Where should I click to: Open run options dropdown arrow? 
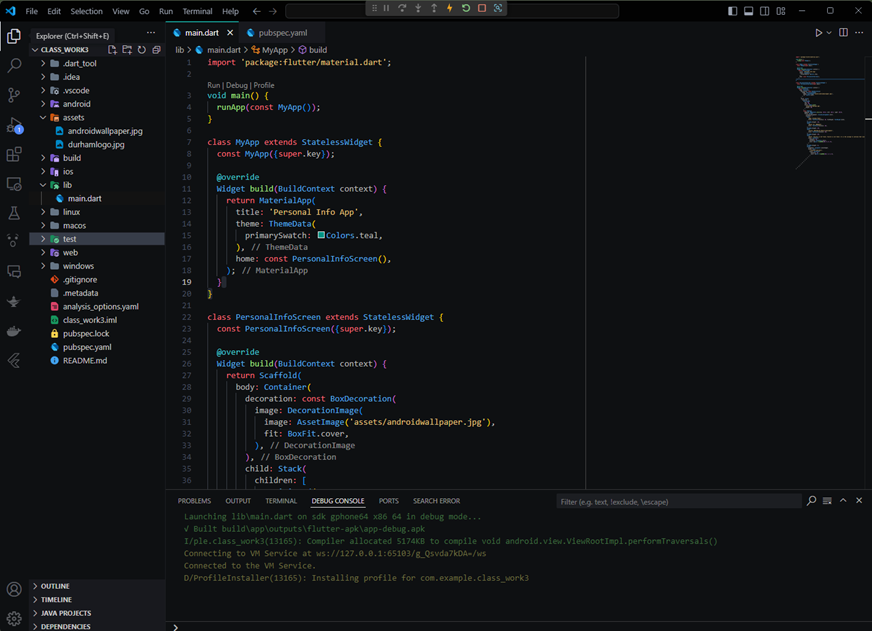(x=829, y=32)
